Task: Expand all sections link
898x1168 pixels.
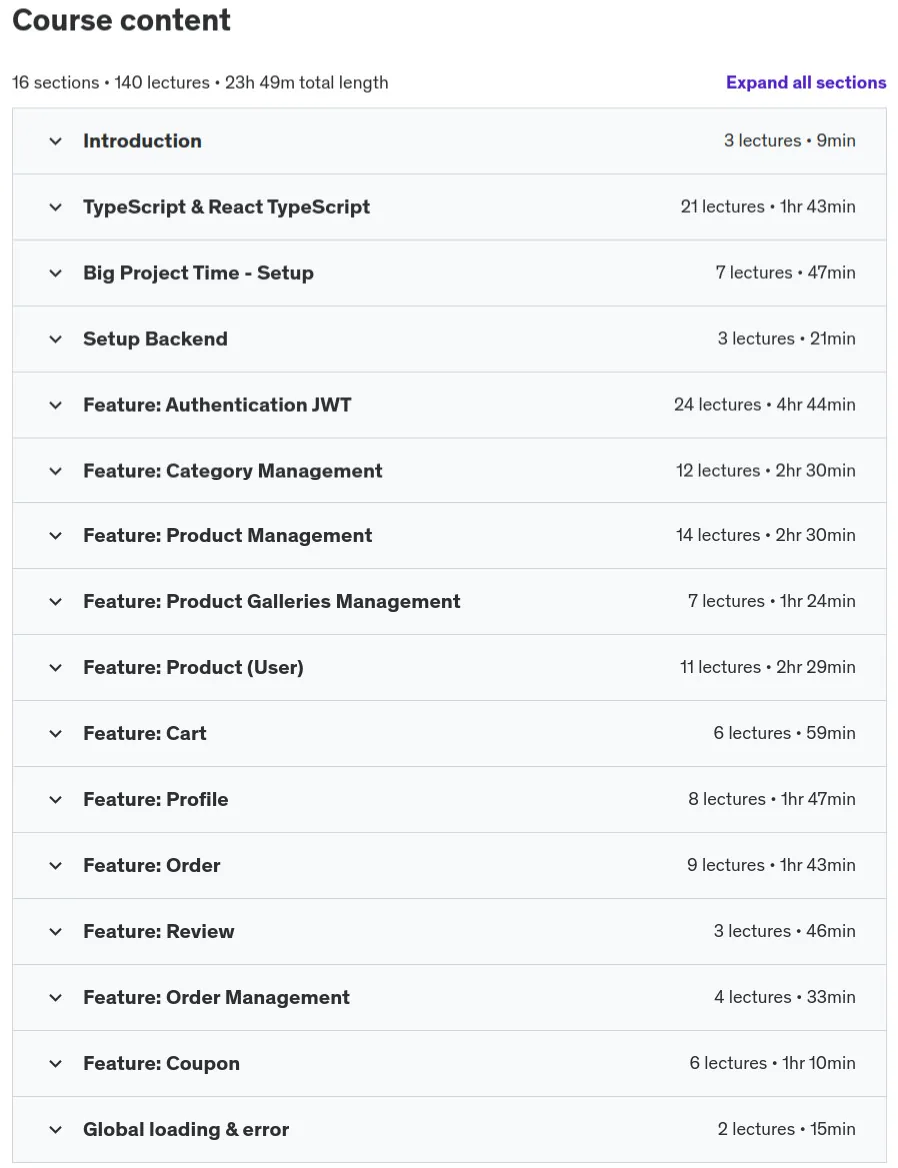Action: (x=806, y=83)
